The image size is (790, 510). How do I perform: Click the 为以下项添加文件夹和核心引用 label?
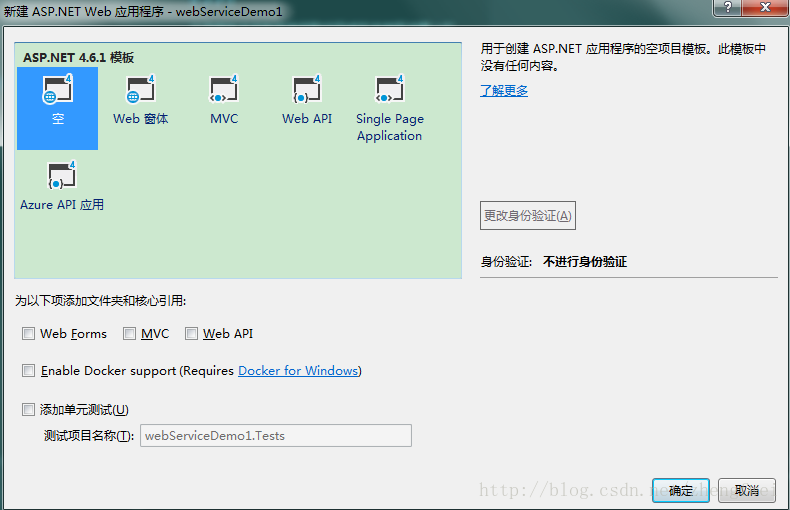point(100,301)
